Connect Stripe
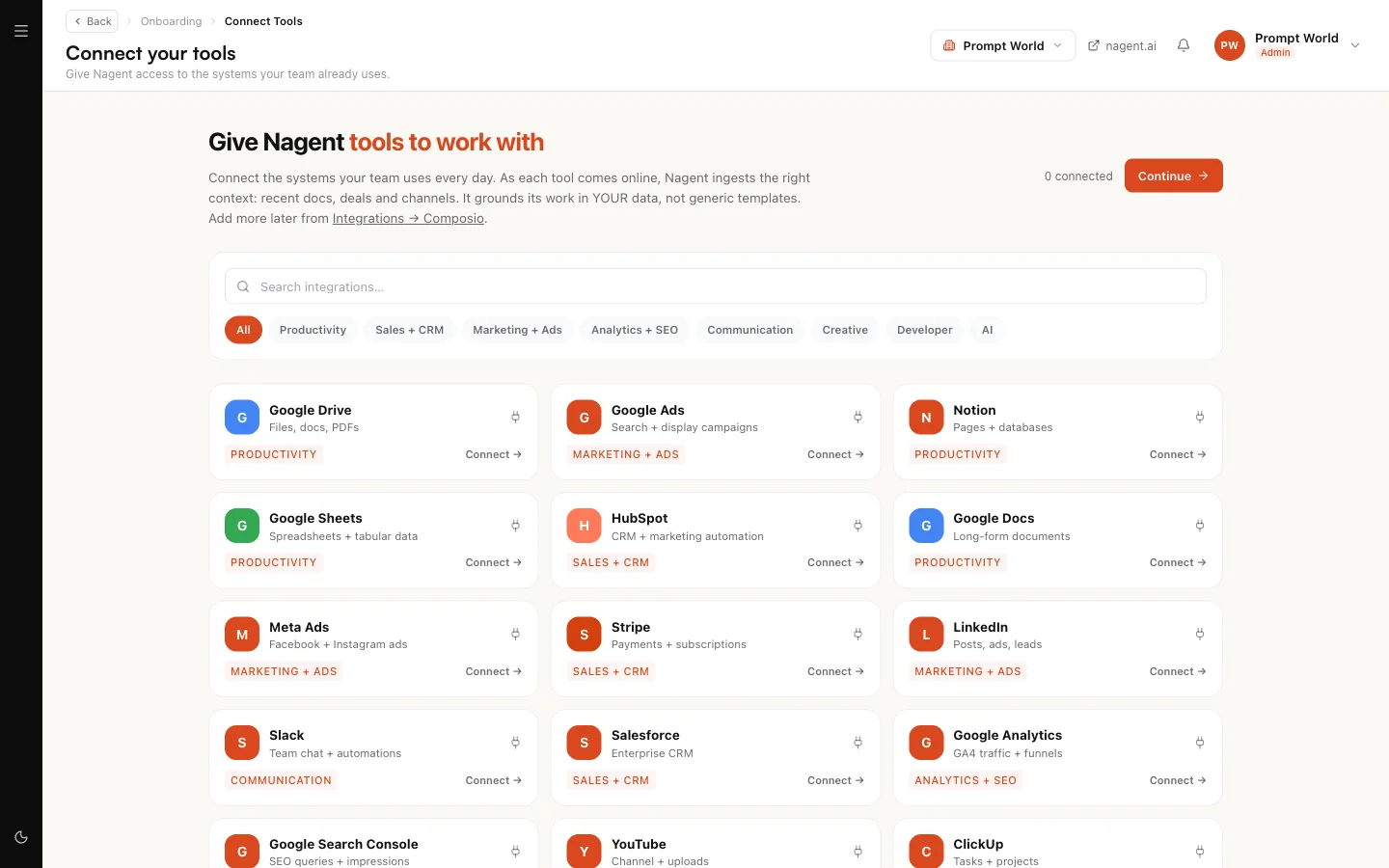1389x868 pixels. (x=835, y=671)
